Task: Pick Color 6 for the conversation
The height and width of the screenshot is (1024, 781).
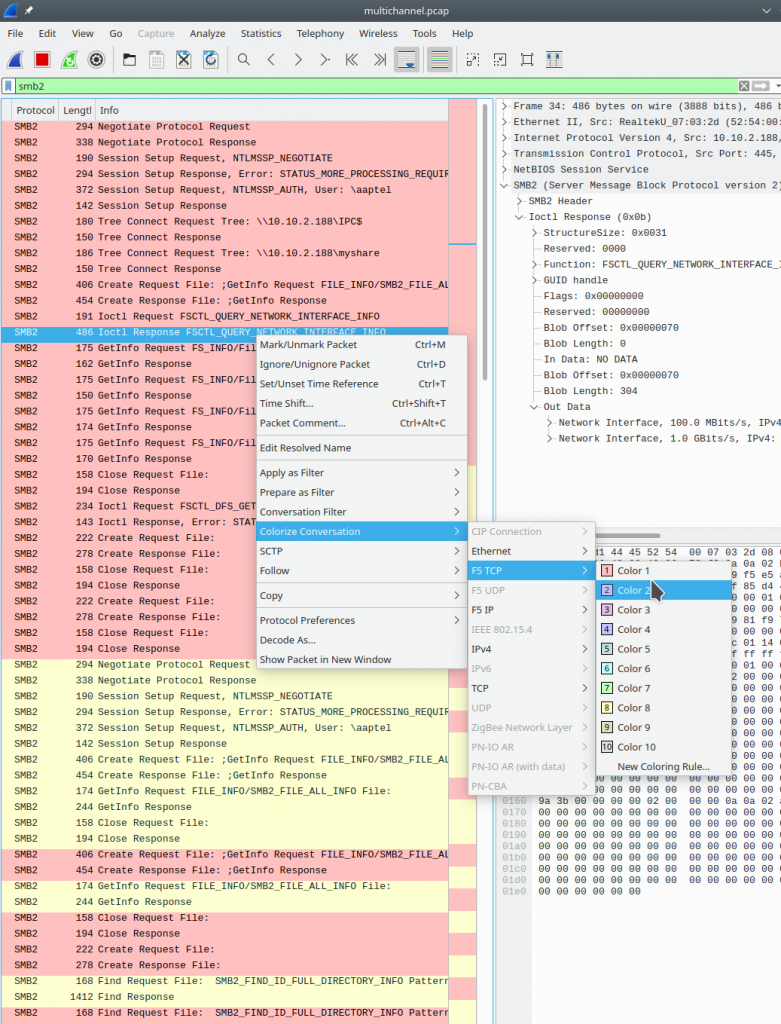Action: [x=663, y=669]
